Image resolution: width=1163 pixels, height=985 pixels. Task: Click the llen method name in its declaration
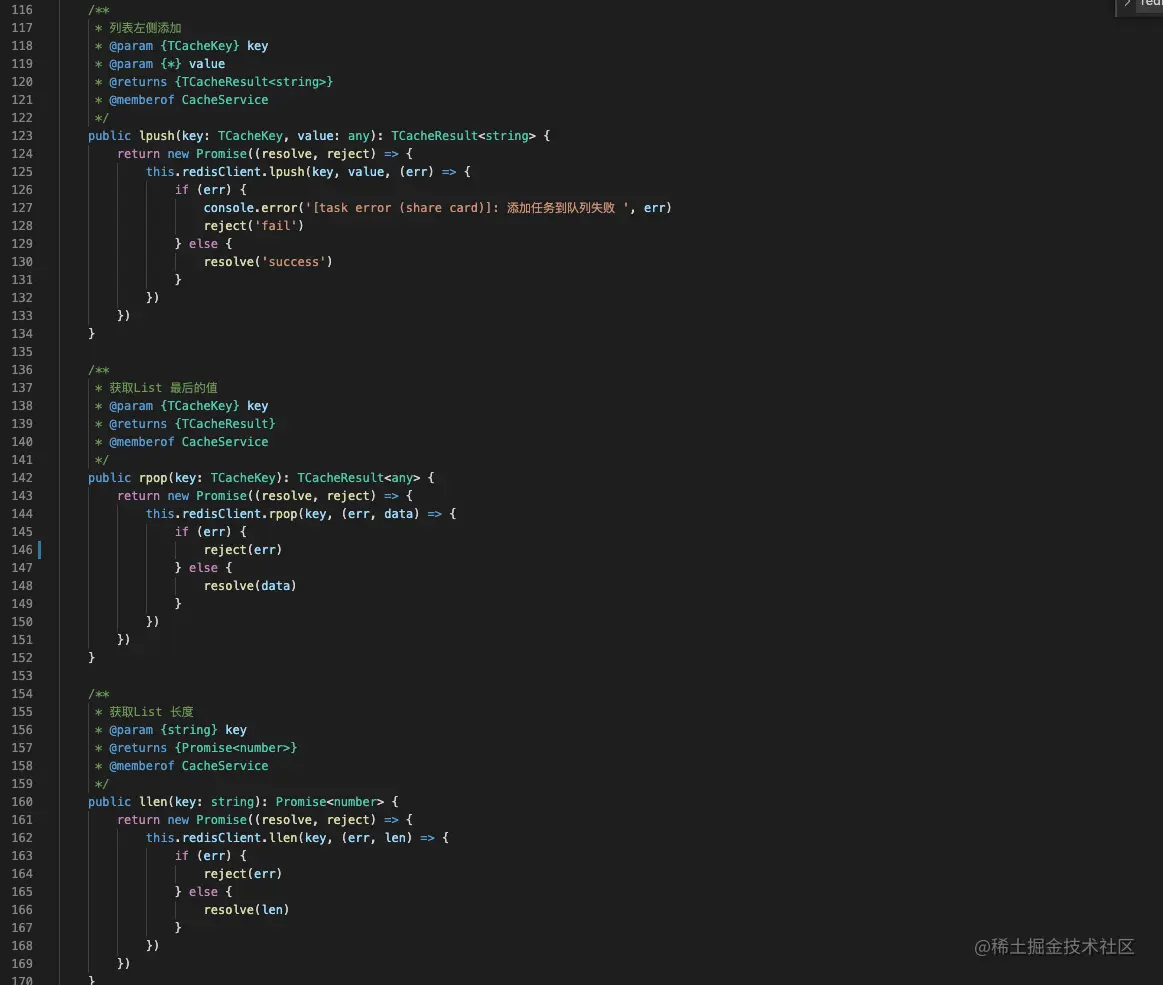point(153,802)
